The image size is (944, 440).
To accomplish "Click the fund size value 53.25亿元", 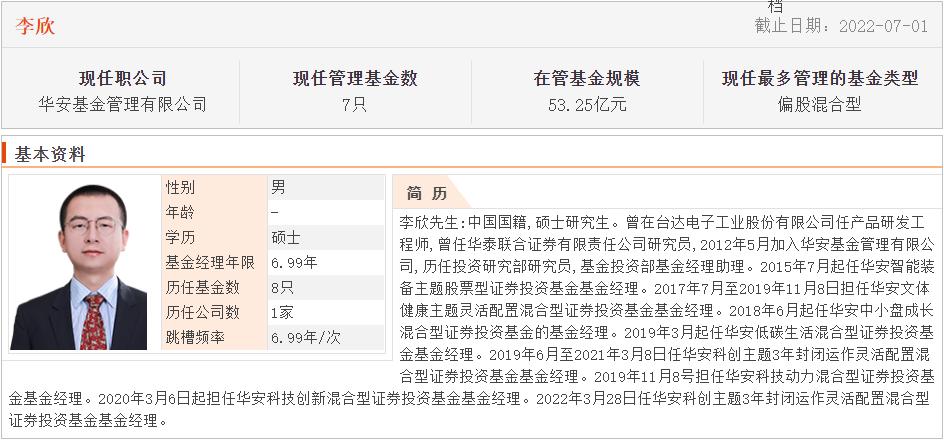I will click(x=586, y=105).
